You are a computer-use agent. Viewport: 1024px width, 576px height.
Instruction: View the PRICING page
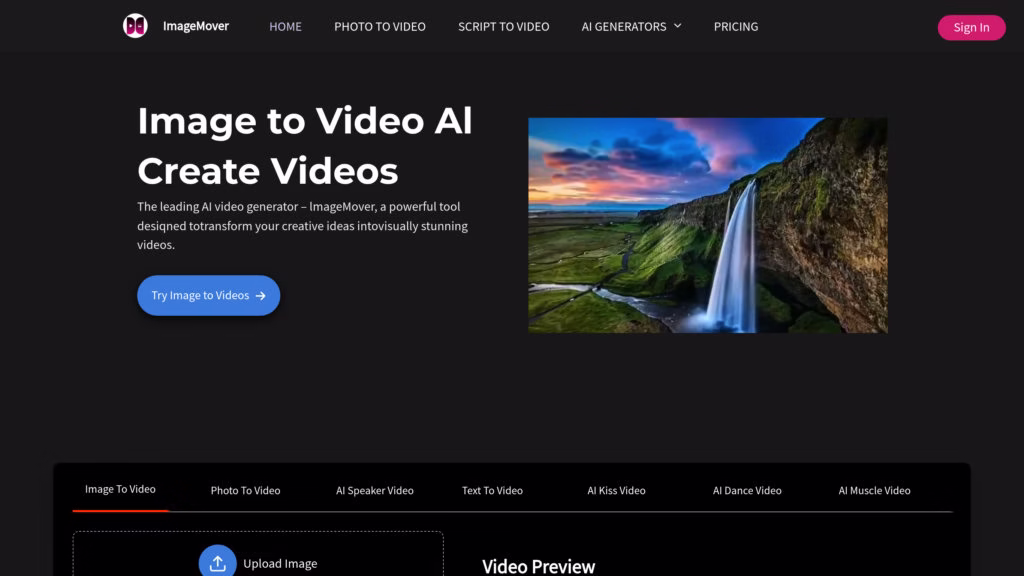736,27
